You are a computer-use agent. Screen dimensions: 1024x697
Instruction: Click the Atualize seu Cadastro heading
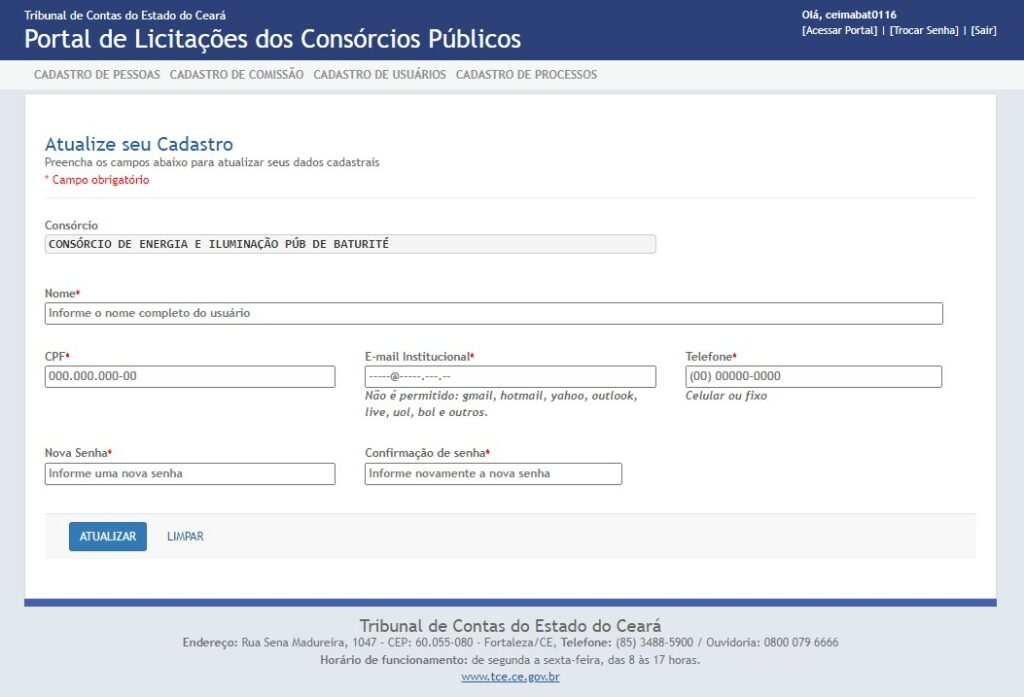click(139, 144)
